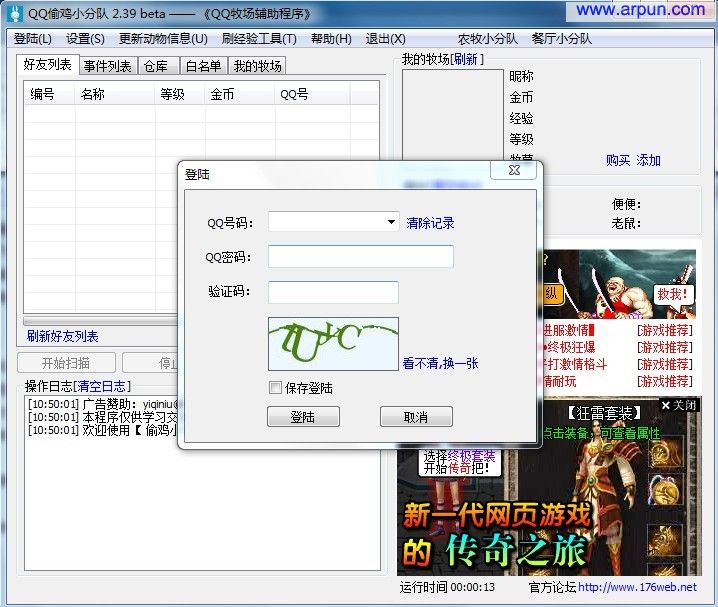Open the 农牧小分队 menu item
The image size is (718, 607).
click(488, 39)
